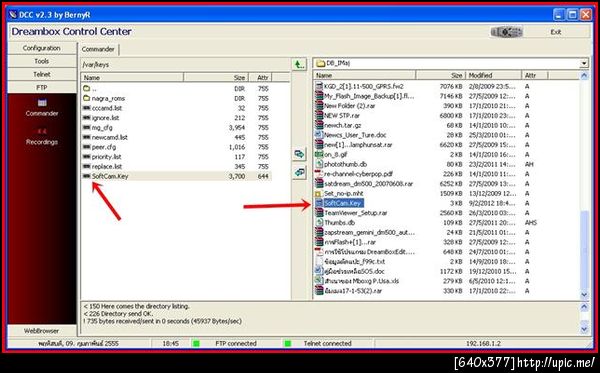Select Set_no-ip.mht file icon
600x373 pixels.
pos(319,193)
